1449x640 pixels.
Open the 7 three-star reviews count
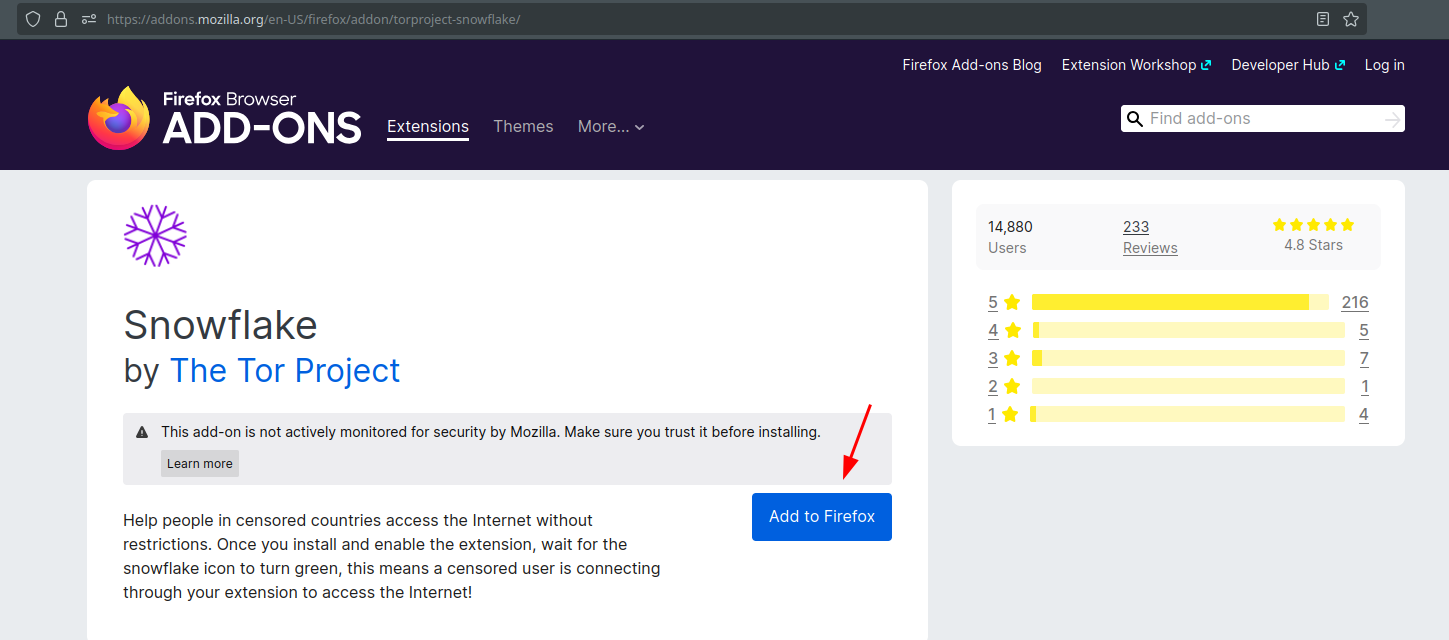point(1364,358)
